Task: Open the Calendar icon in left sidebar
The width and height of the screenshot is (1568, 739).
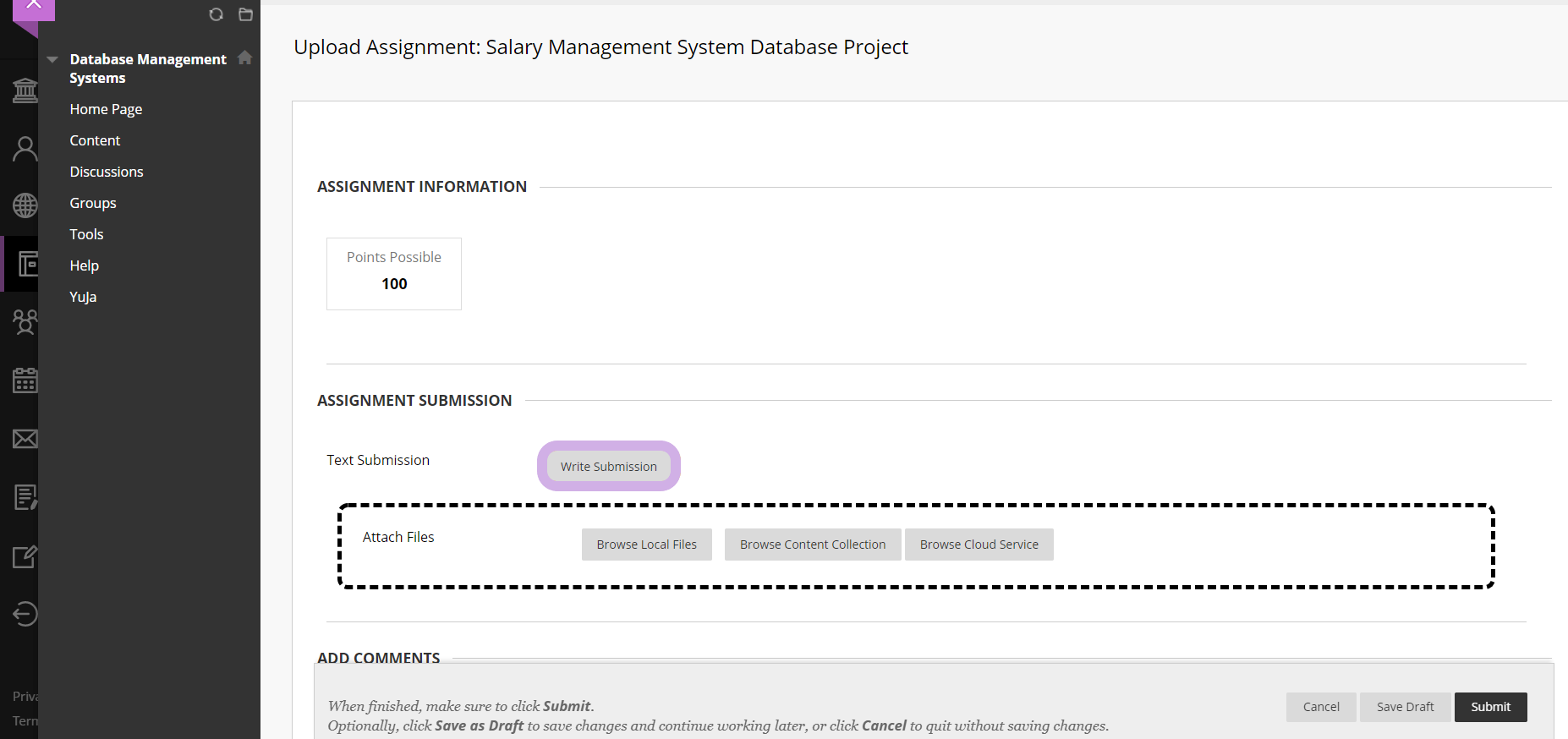Action: click(x=25, y=380)
